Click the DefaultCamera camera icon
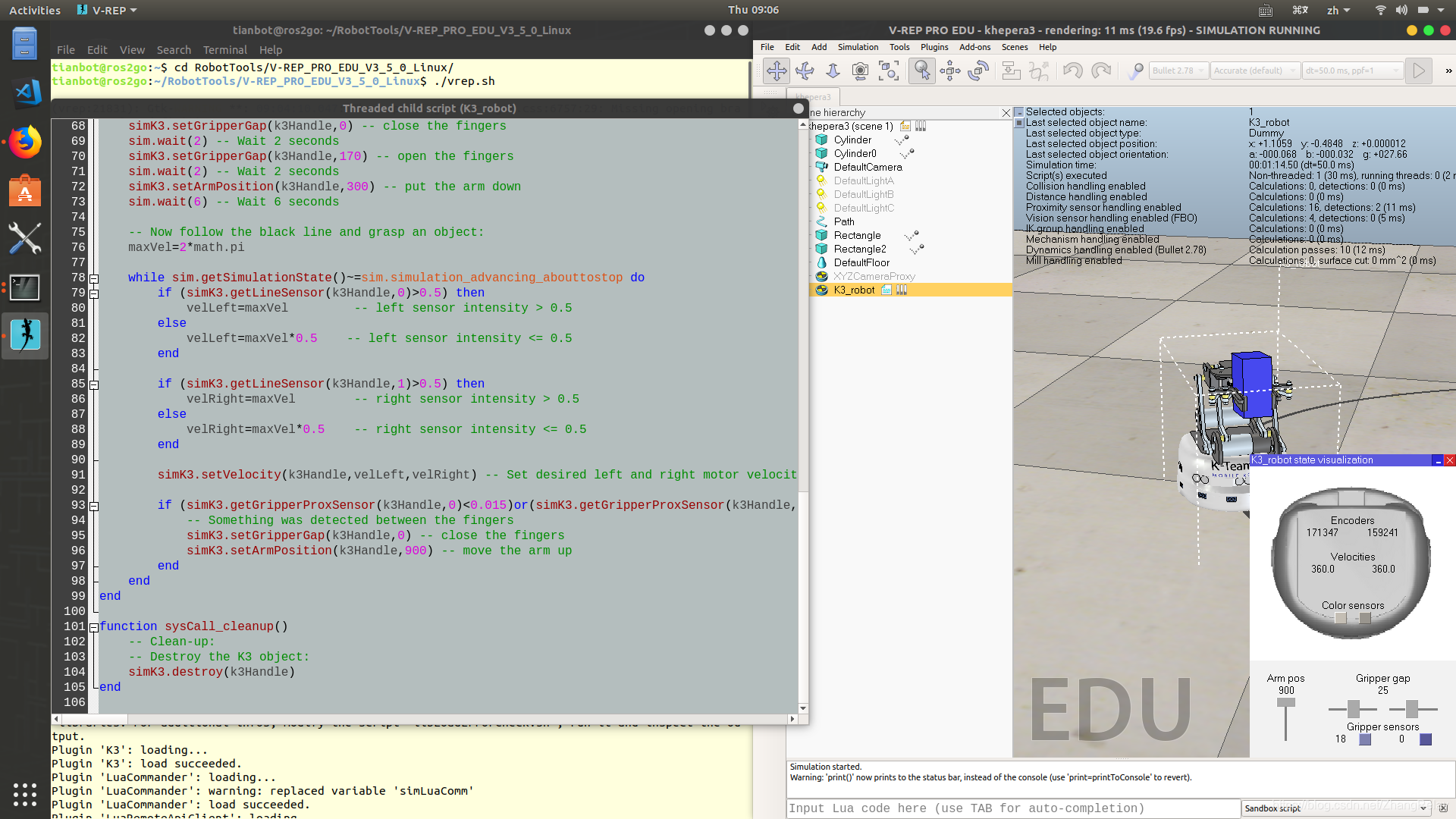 point(821,167)
